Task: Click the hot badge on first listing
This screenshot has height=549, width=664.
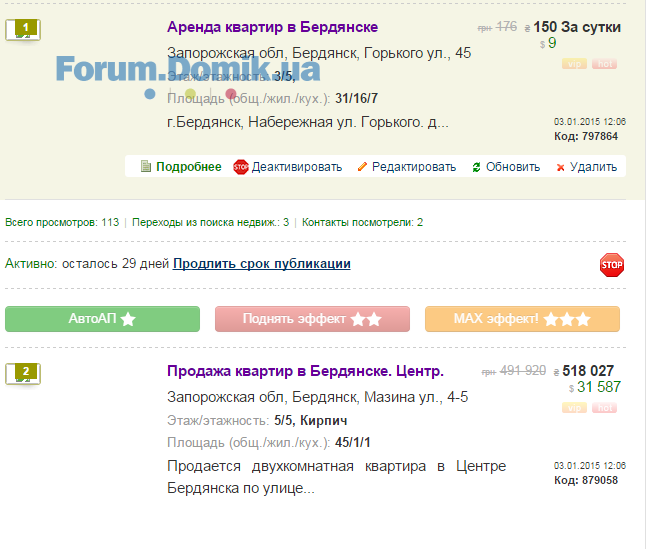Action: click(x=604, y=64)
